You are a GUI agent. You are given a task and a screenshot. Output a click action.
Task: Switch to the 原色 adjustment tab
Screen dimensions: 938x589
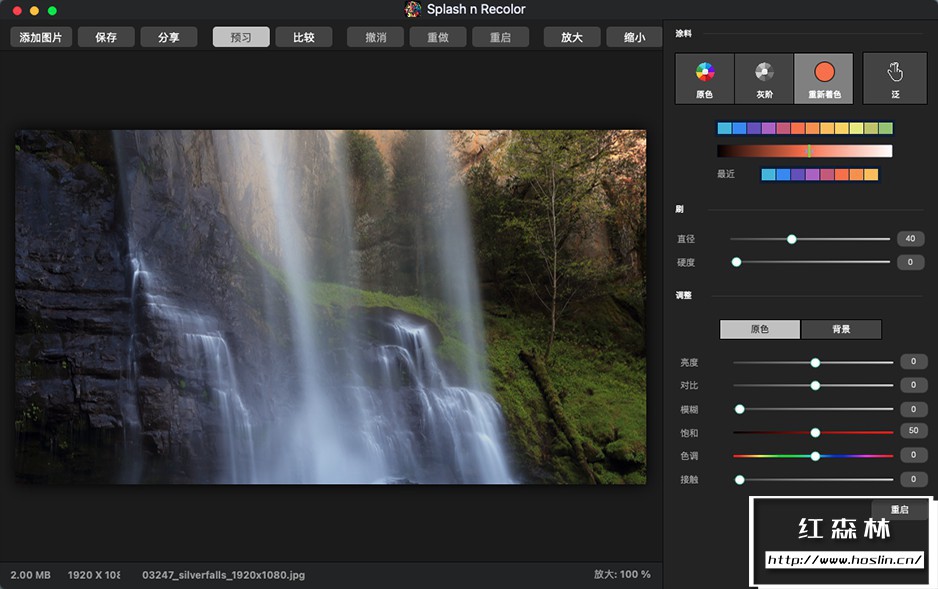coord(760,329)
